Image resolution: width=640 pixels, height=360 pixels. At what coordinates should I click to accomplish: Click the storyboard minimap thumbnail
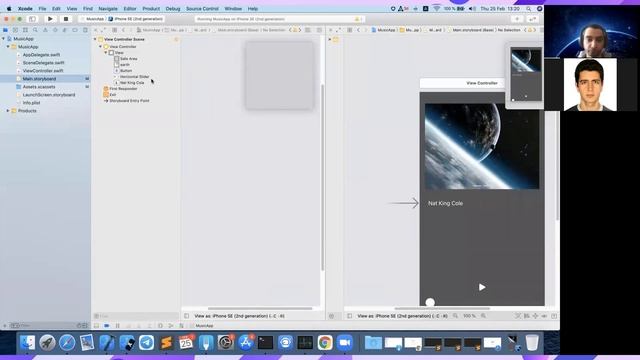[x=526, y=74]
